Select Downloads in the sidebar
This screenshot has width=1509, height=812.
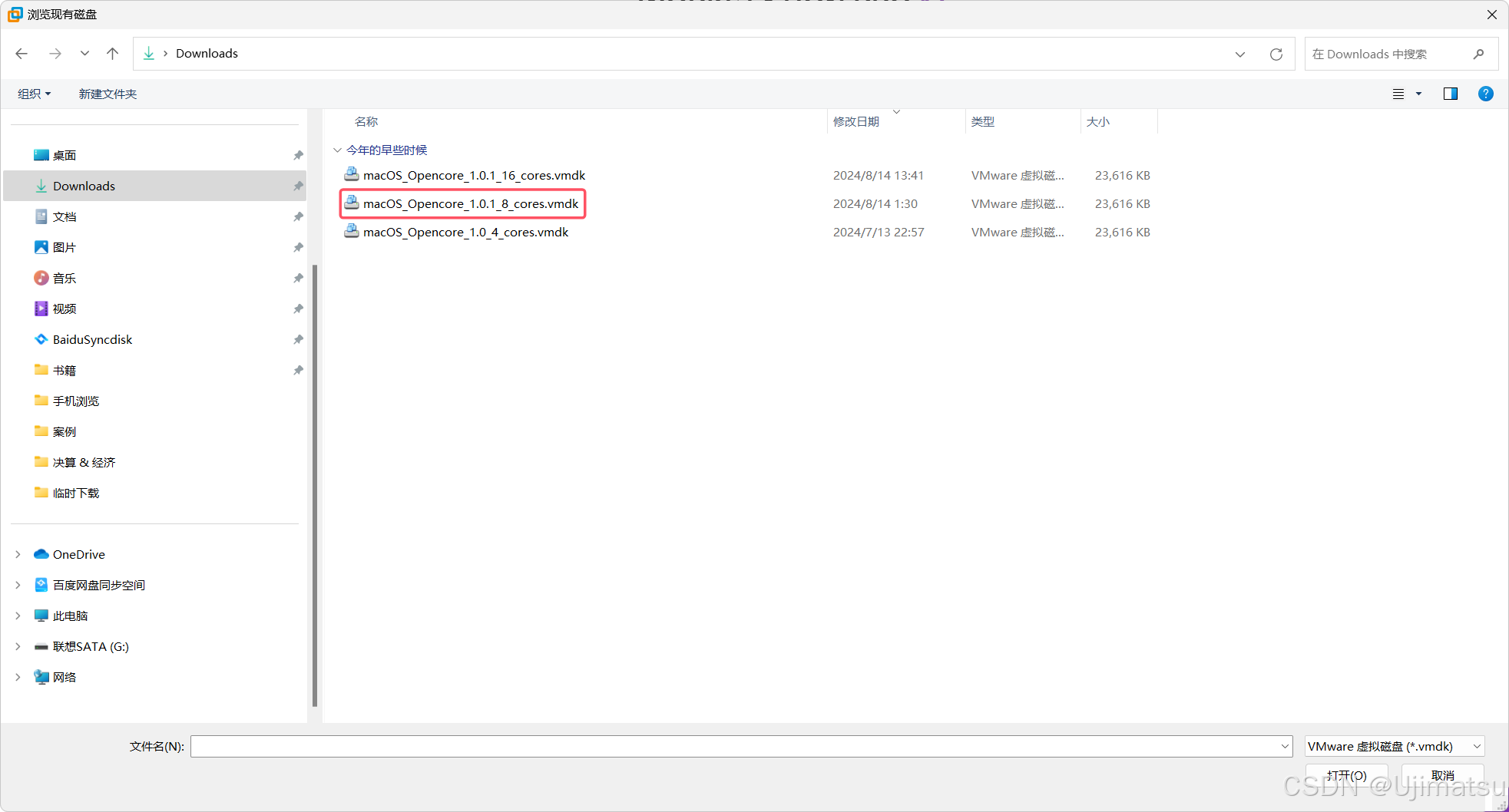(154, 186)
